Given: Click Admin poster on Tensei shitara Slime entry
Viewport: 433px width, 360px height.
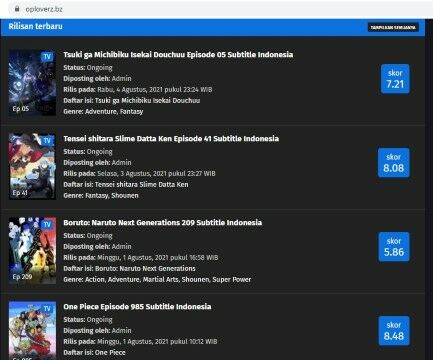Looking at the screenshot, I should [x=121, y=163].
